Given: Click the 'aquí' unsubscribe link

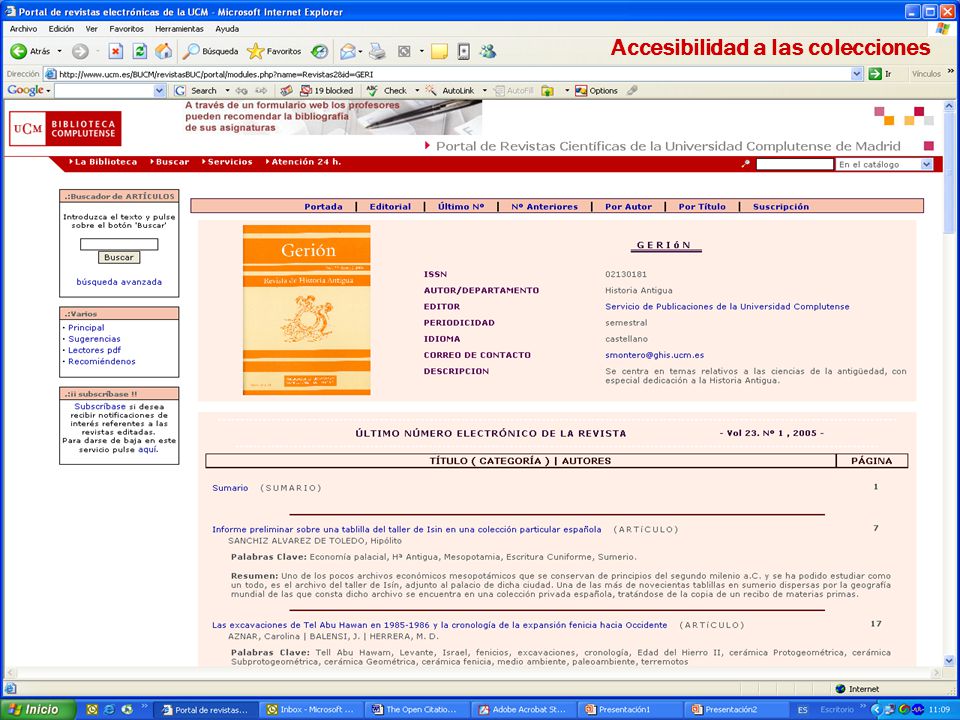Looking at the screenshot, I should click(x=147, y=449).
